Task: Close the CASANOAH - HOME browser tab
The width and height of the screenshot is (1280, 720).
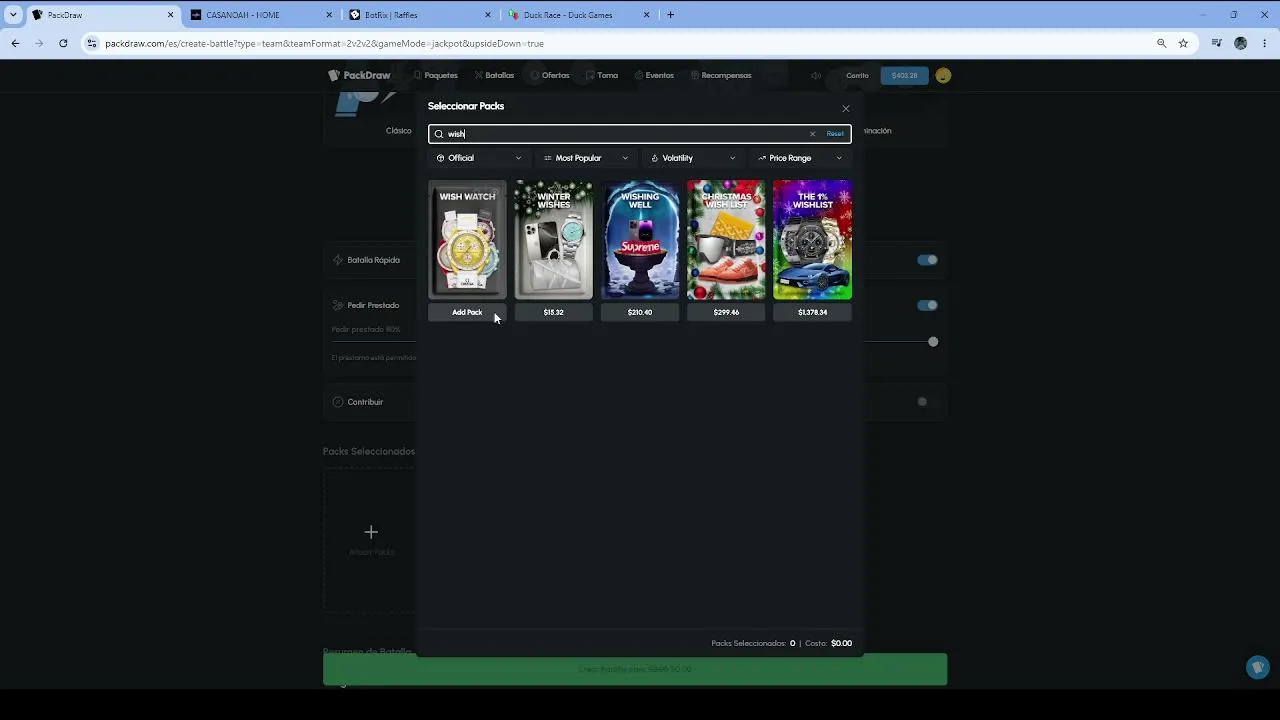Action: point(330,15)
